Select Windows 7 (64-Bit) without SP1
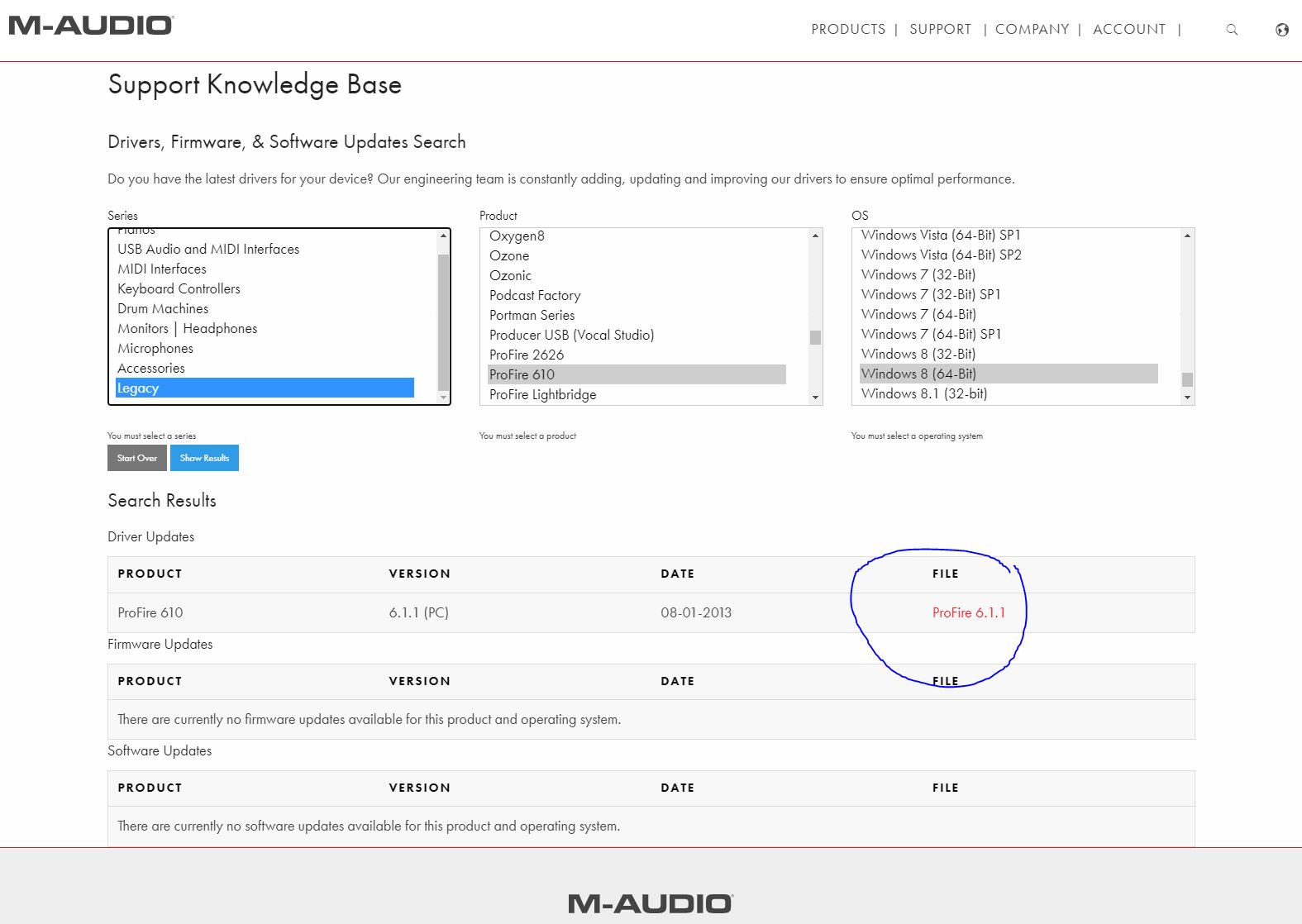 pyautogui.click(x=1009, y=314)
